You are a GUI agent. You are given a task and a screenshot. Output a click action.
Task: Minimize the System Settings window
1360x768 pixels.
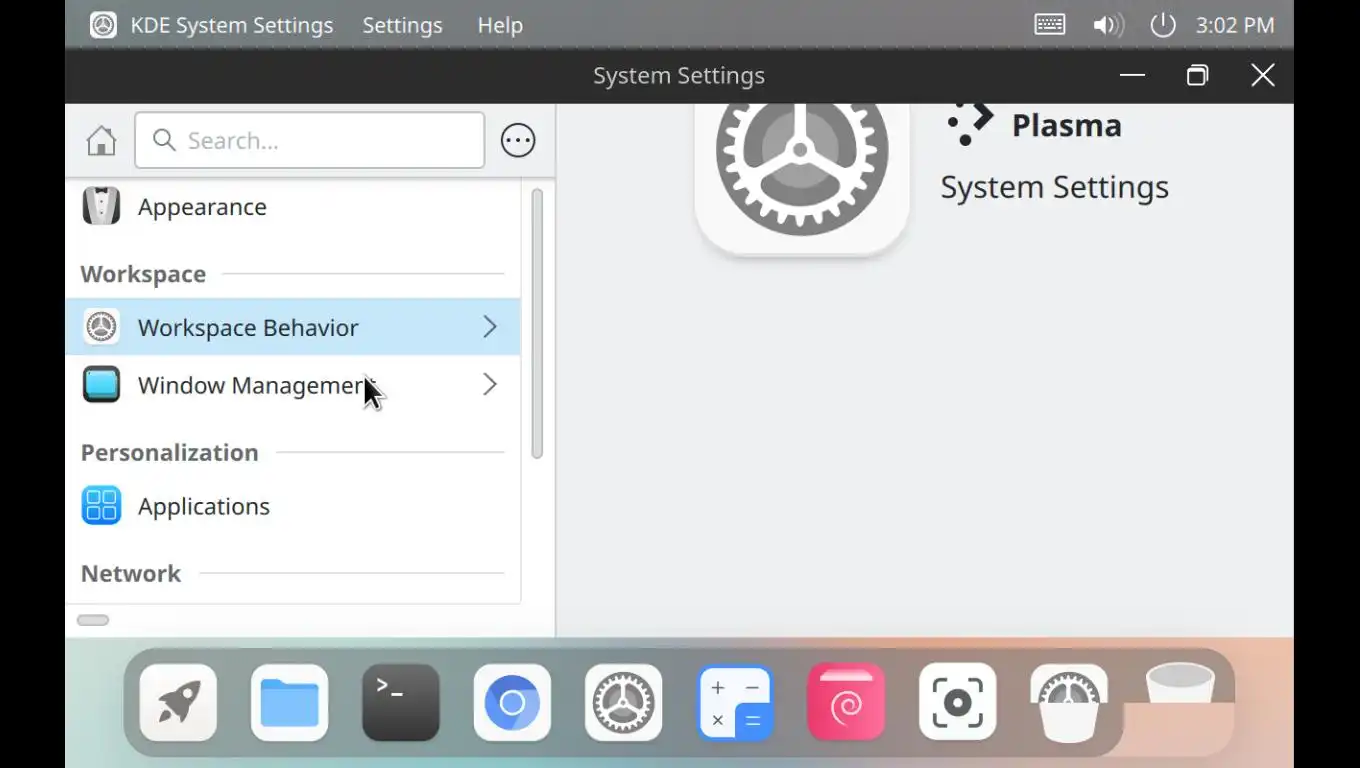tap(1132, 75)
